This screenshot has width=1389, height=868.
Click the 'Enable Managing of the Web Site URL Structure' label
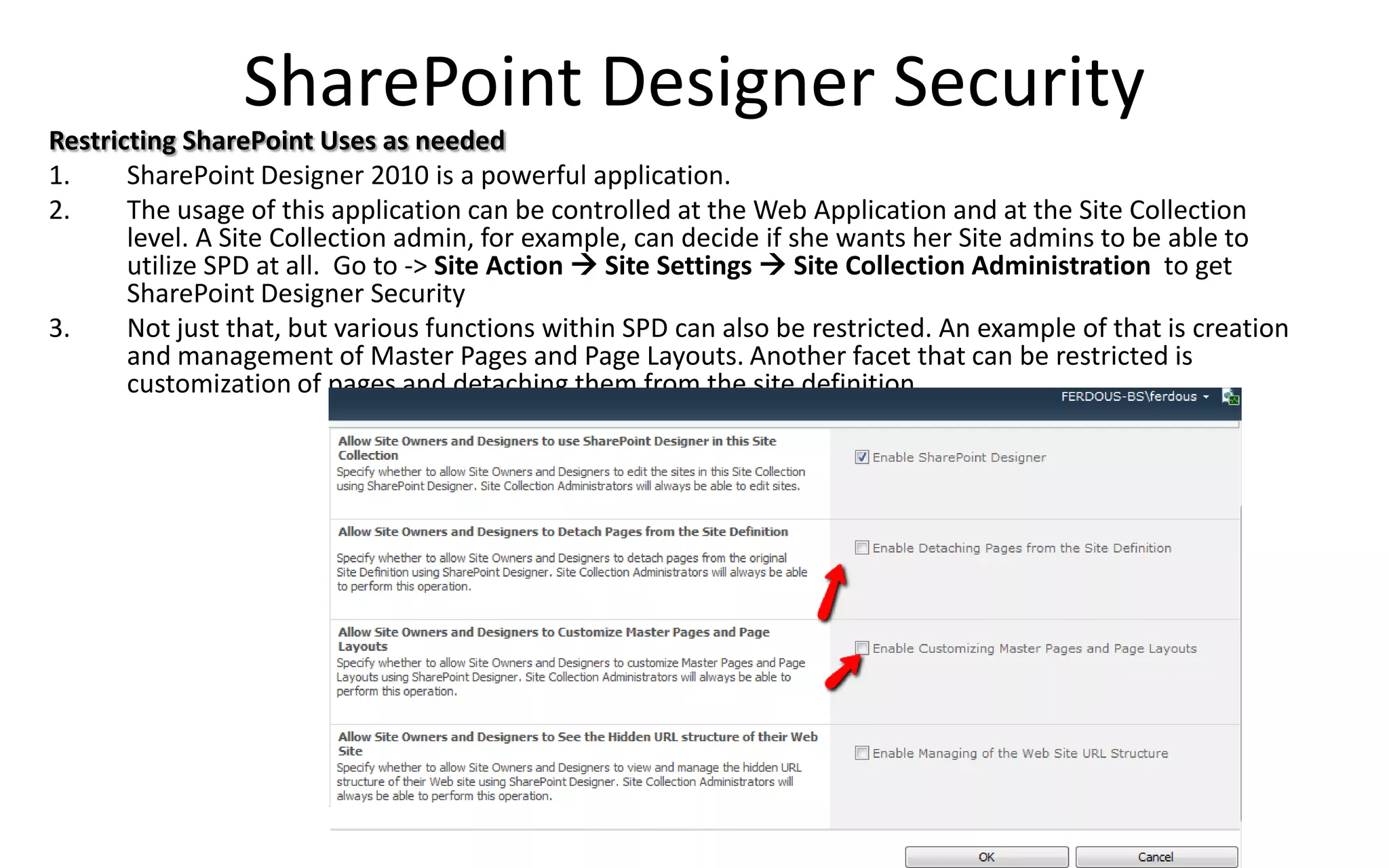[1020, 753]
